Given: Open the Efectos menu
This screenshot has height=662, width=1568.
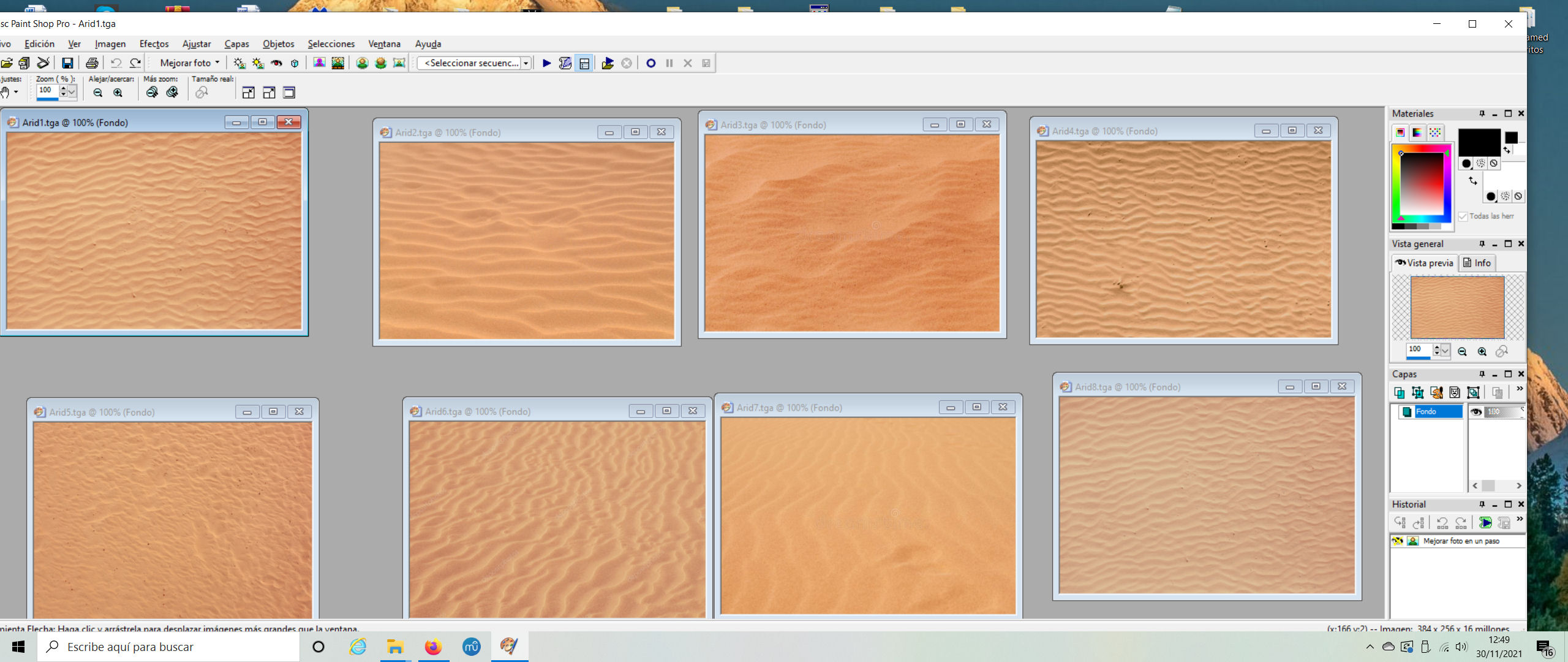Looking at the screenshot, I should pos(154,44).
